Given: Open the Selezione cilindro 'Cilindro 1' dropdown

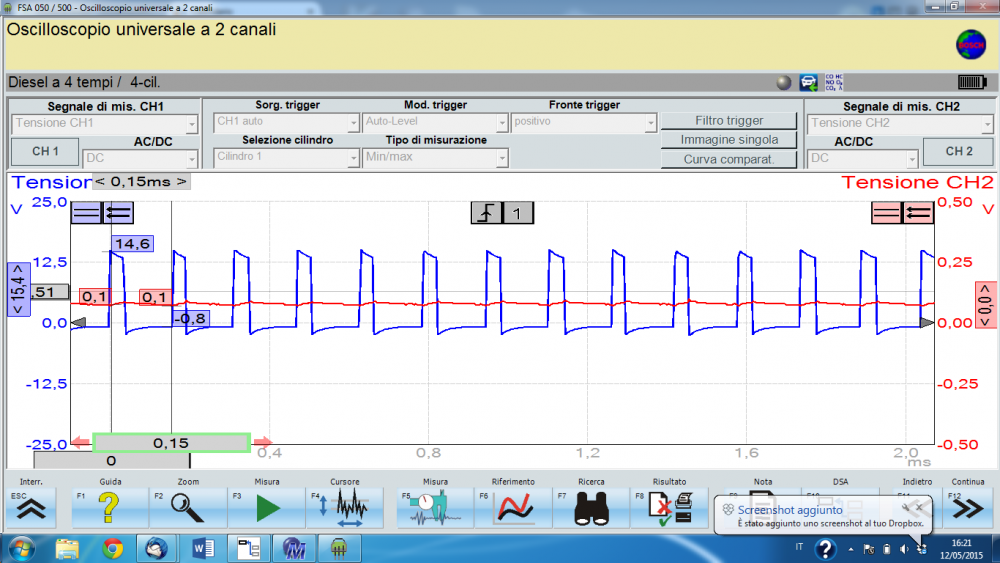Looking at the screenshot, I should point(285,157).
